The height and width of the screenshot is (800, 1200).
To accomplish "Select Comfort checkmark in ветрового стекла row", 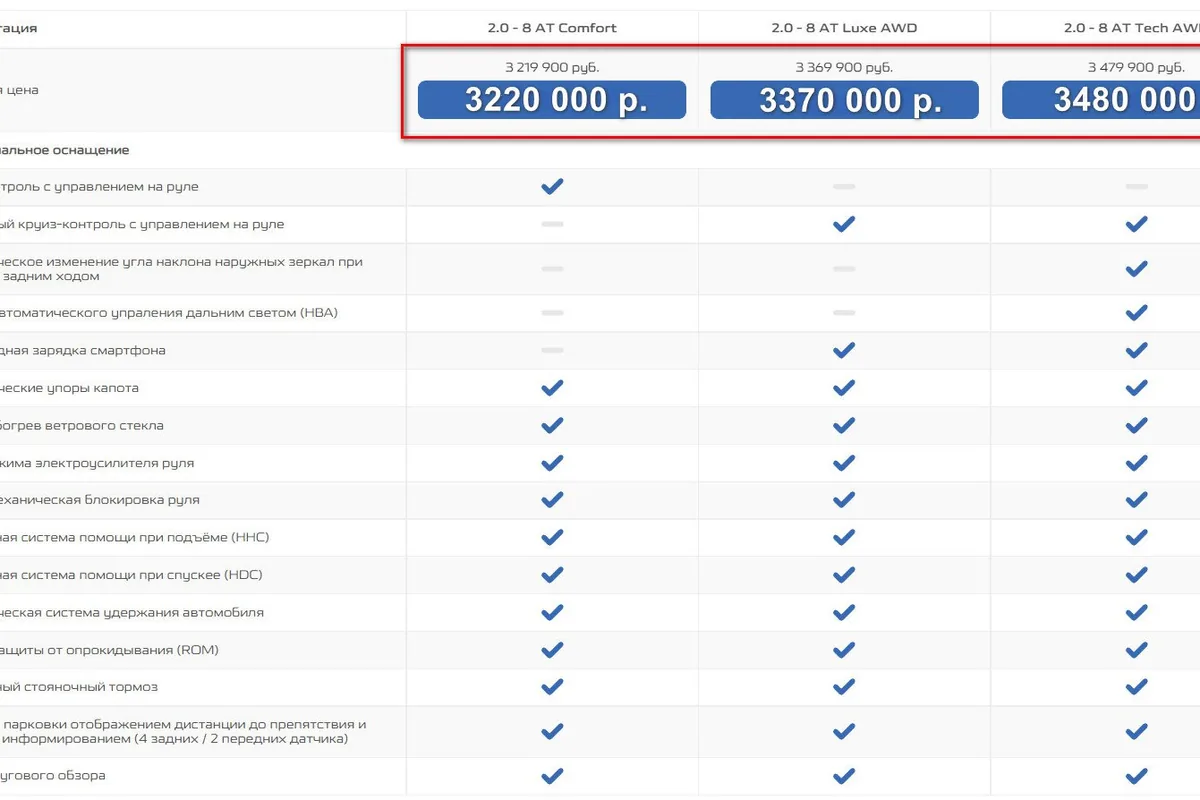I will [x=552, y=425].
